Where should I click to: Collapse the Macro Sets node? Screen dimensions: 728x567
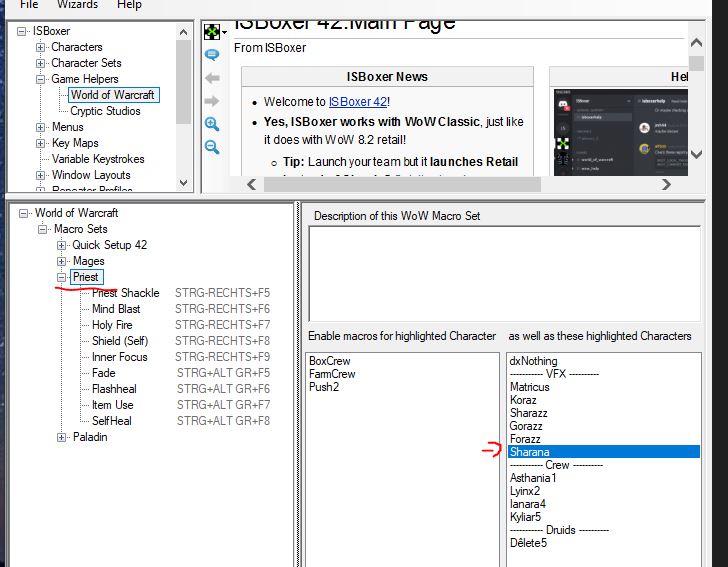click(42, 229)
